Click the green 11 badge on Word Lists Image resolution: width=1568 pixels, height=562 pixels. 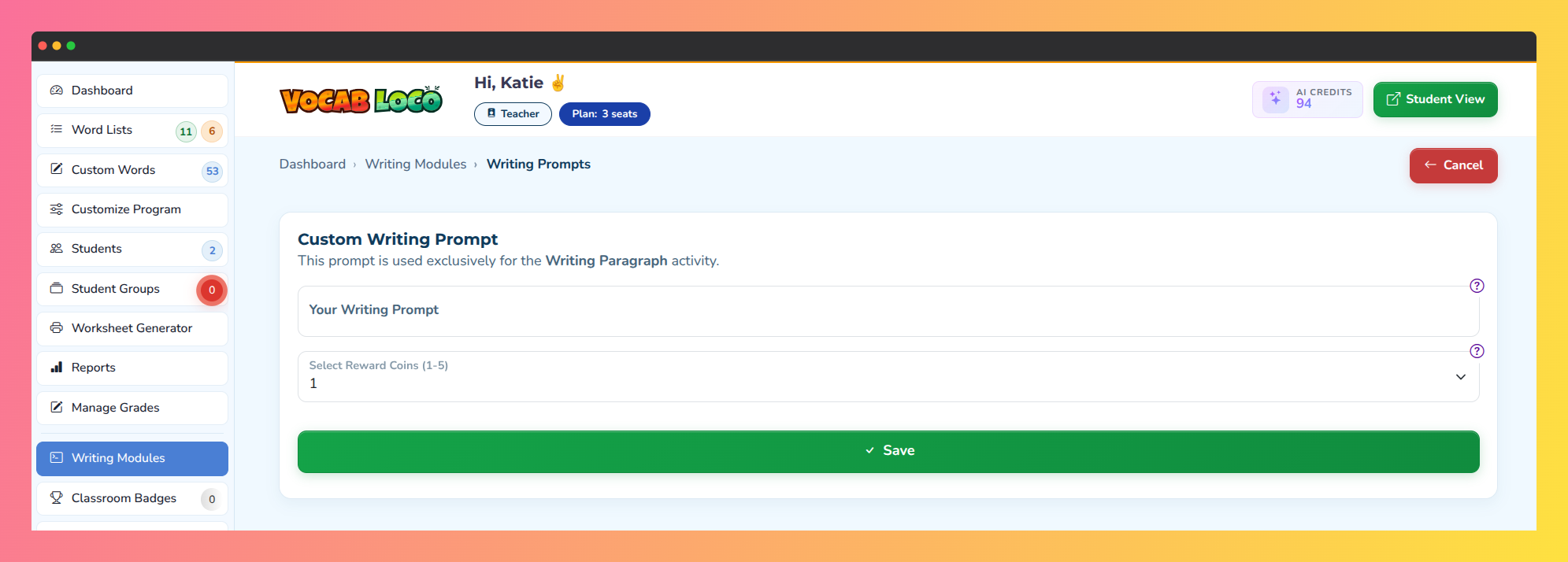(x=186, y=131)
